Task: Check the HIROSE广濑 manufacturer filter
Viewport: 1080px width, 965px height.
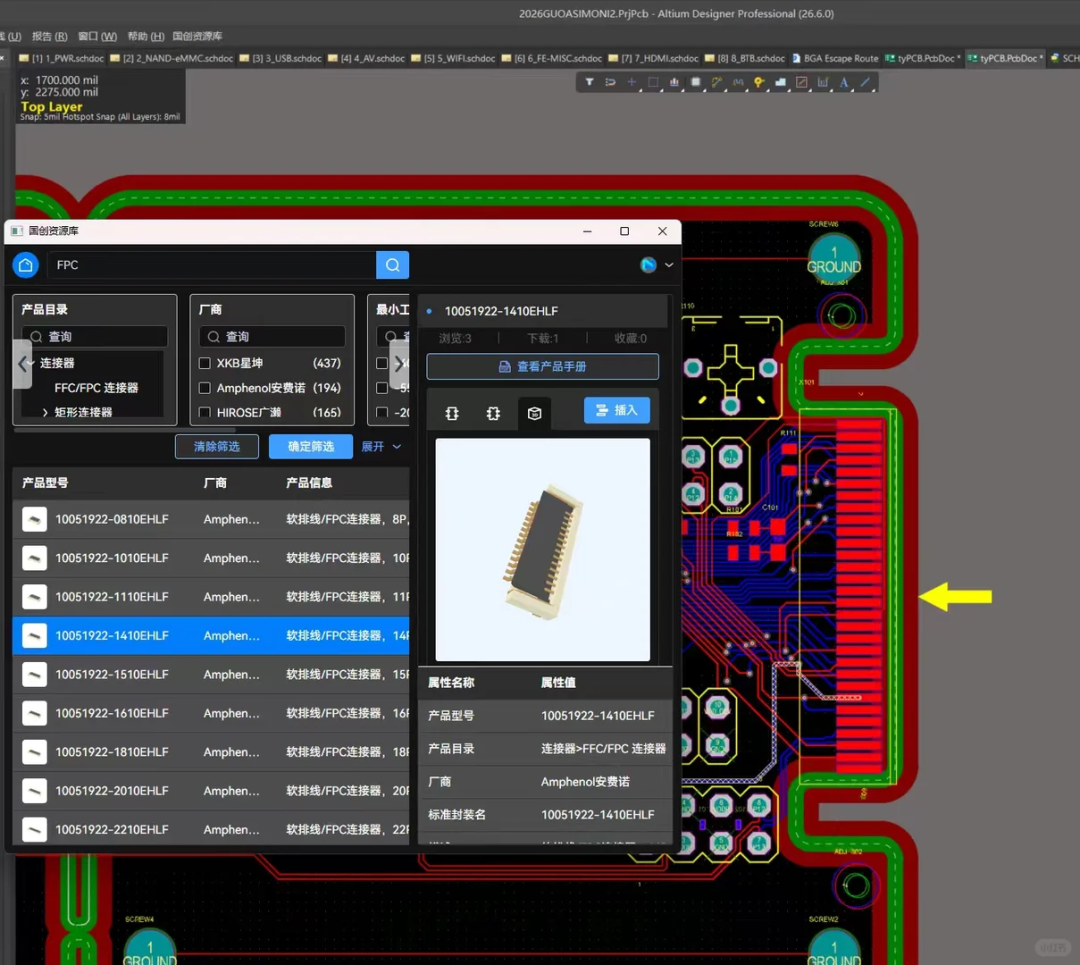Action: pos(205,413)
